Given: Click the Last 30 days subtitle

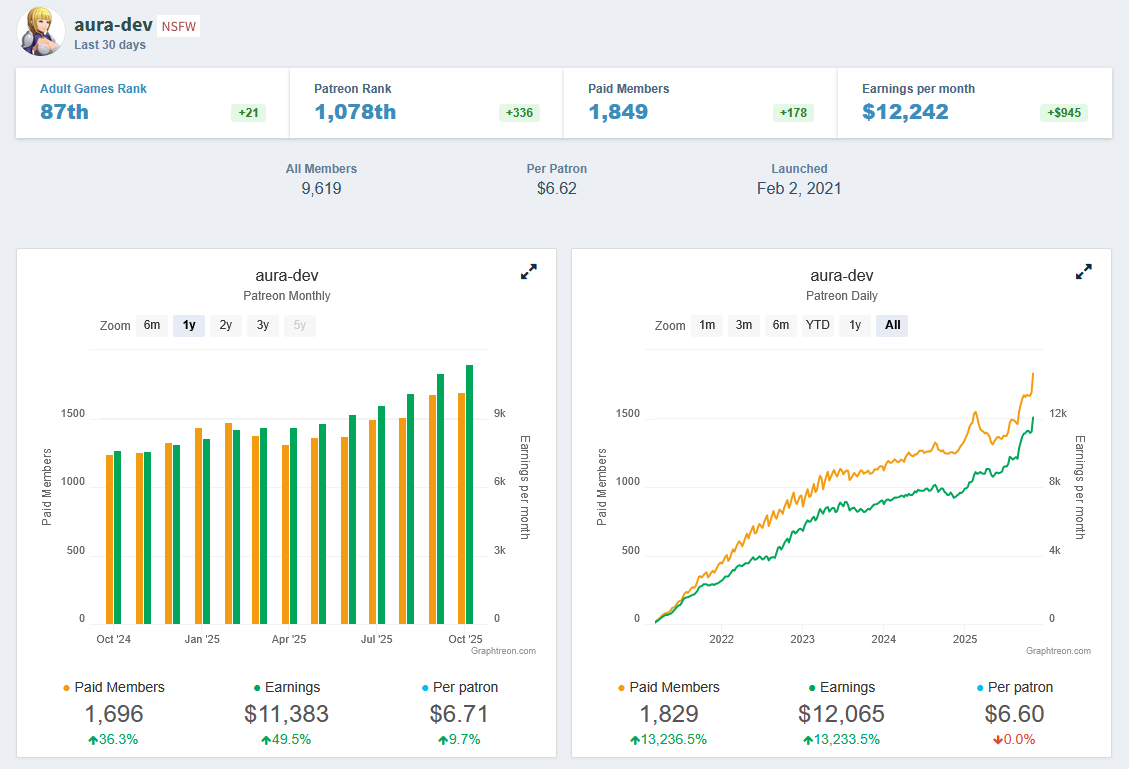Looking at the screenshot, I should click(x=110, y=45).
